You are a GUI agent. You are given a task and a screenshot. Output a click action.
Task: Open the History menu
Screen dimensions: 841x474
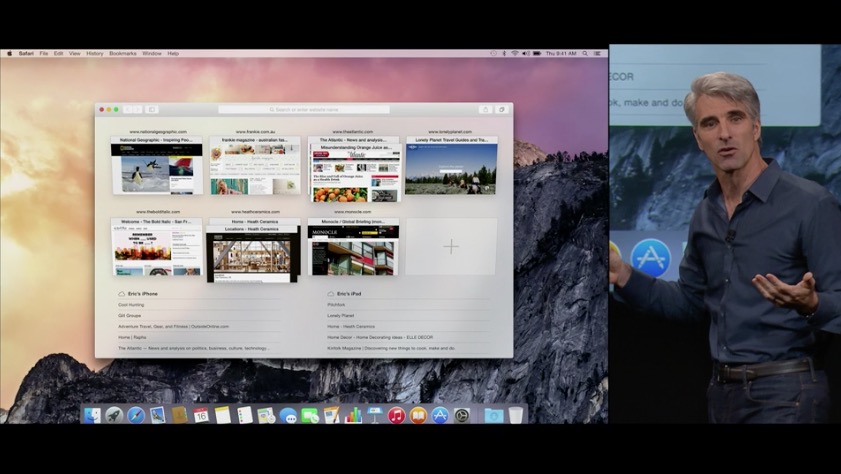[94, 54]
